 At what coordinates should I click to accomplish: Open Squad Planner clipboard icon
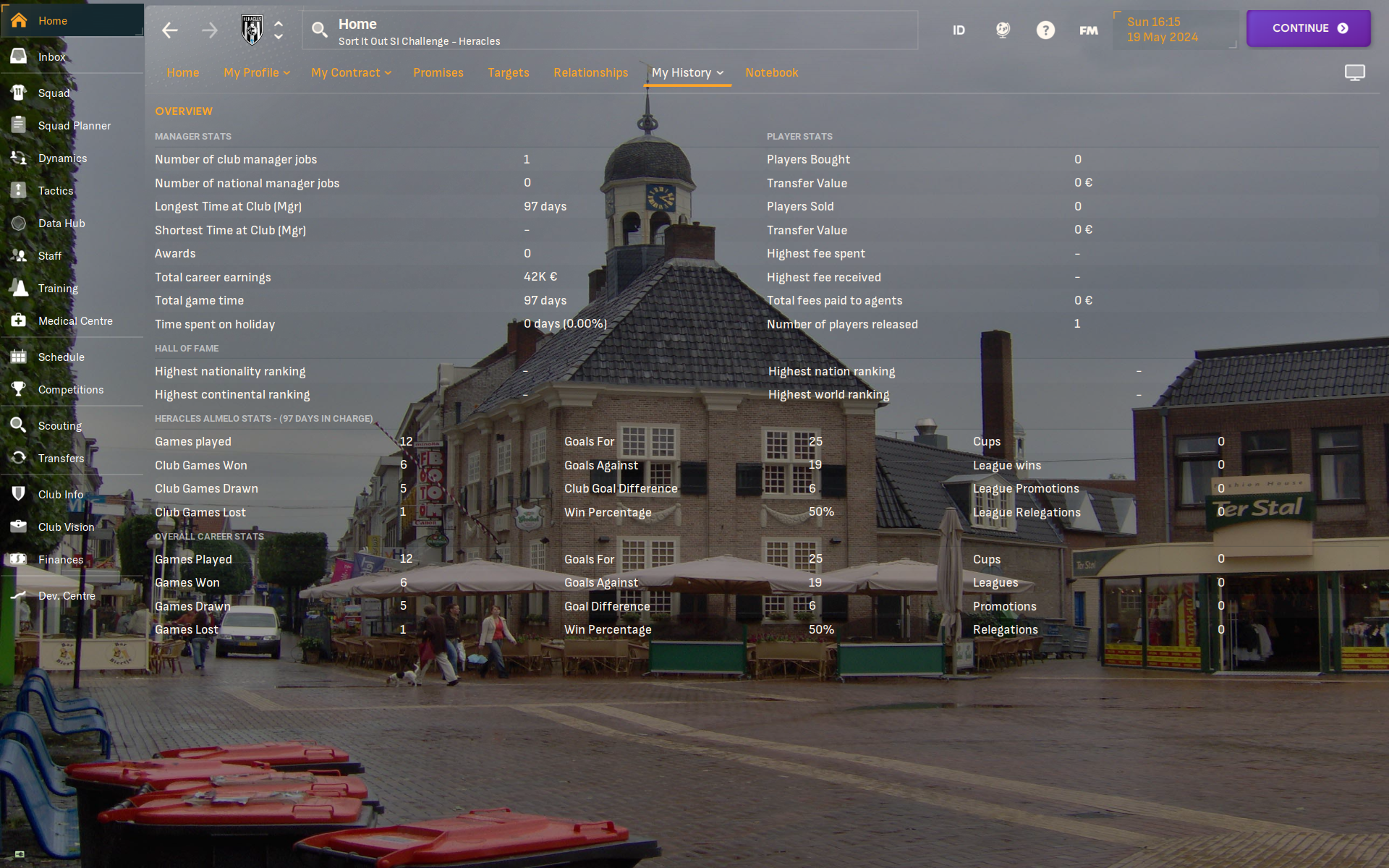19,125
